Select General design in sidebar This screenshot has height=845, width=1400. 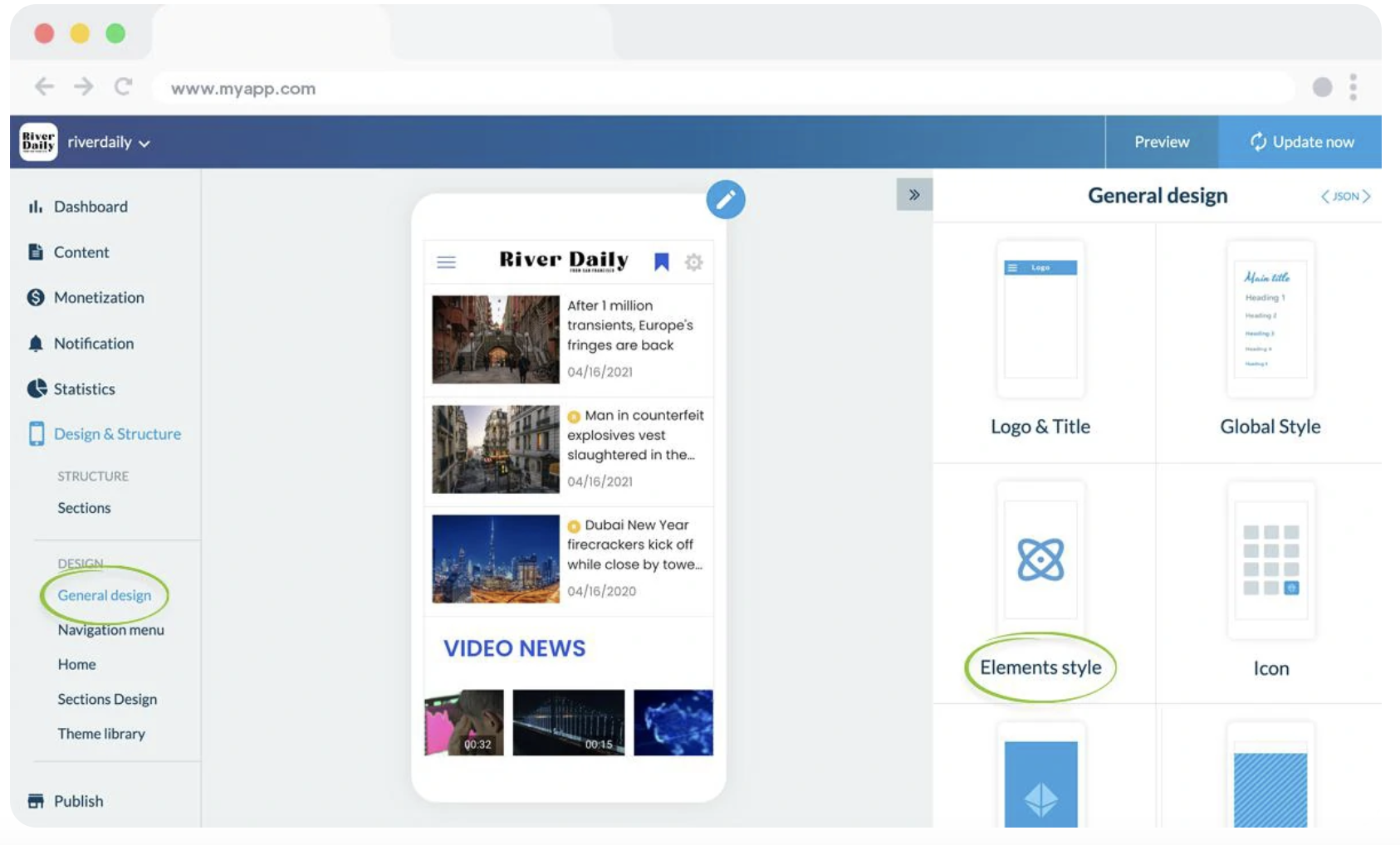click(105, 595)
